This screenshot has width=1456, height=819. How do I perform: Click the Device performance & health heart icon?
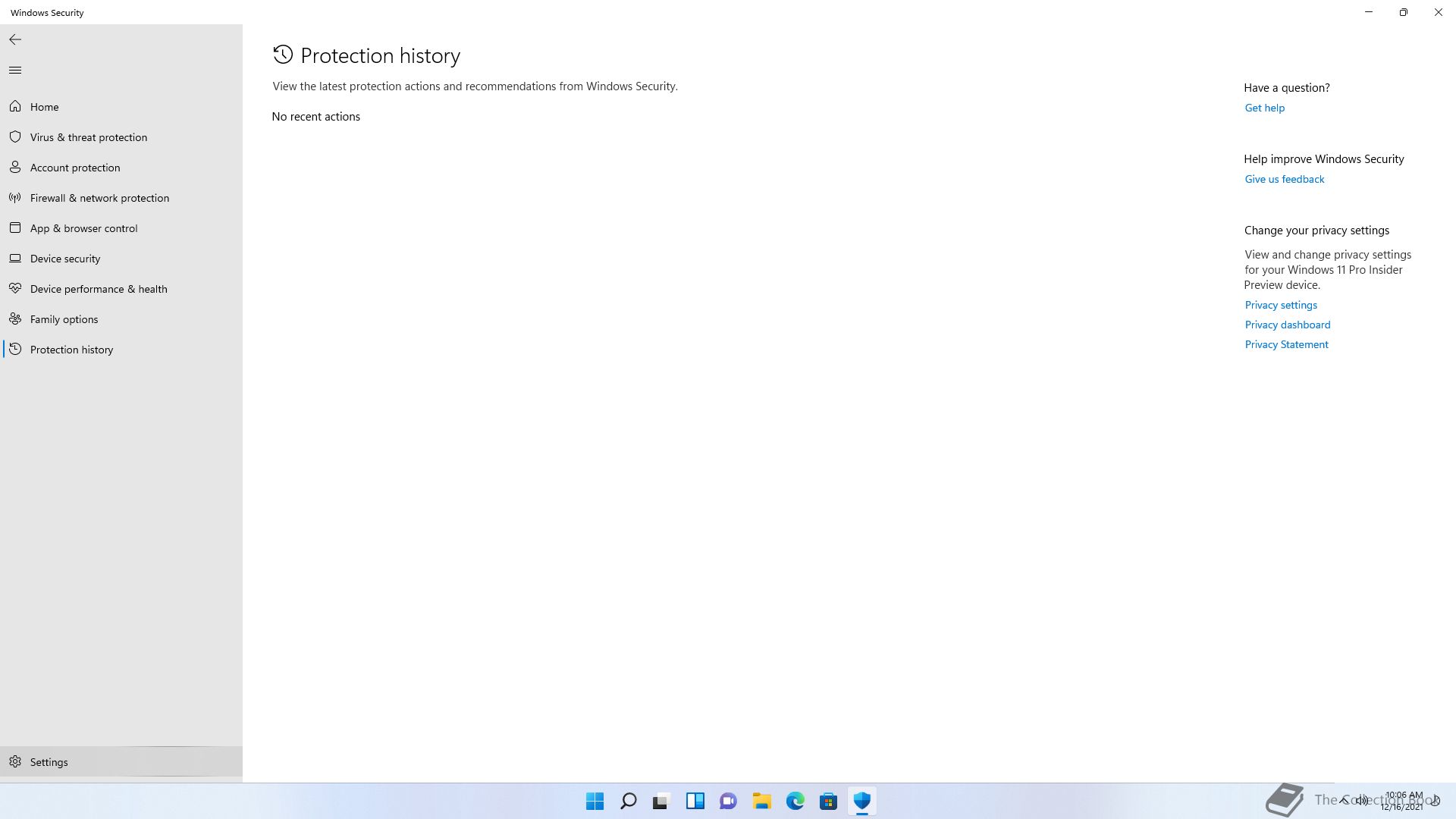[x=15, y=289]
